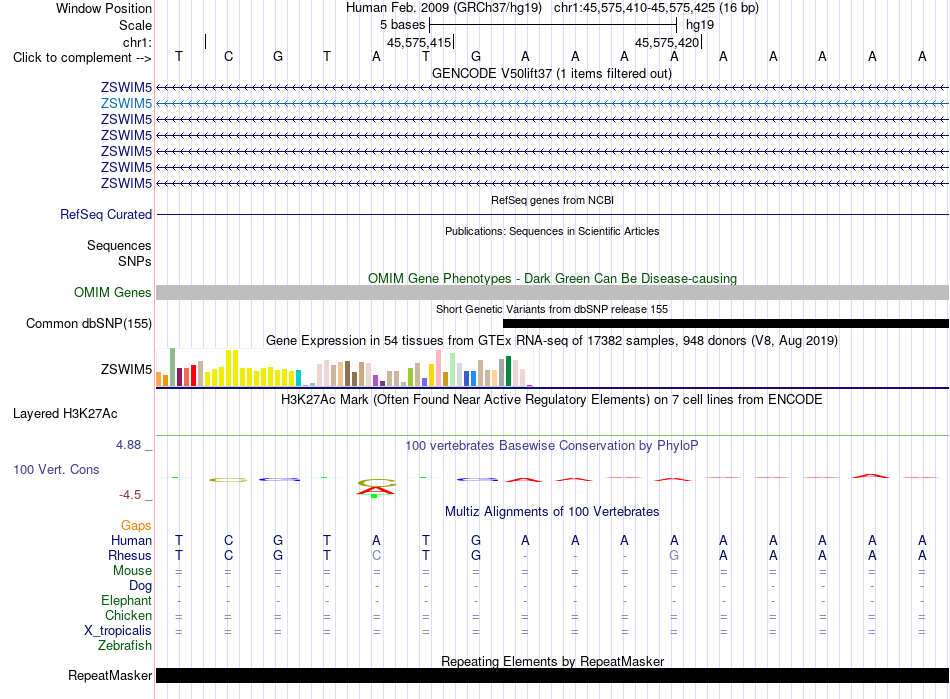950x699 pixels.
Task: Click the Layered H3K27Ac track label
Action: [x=65, y=414]
